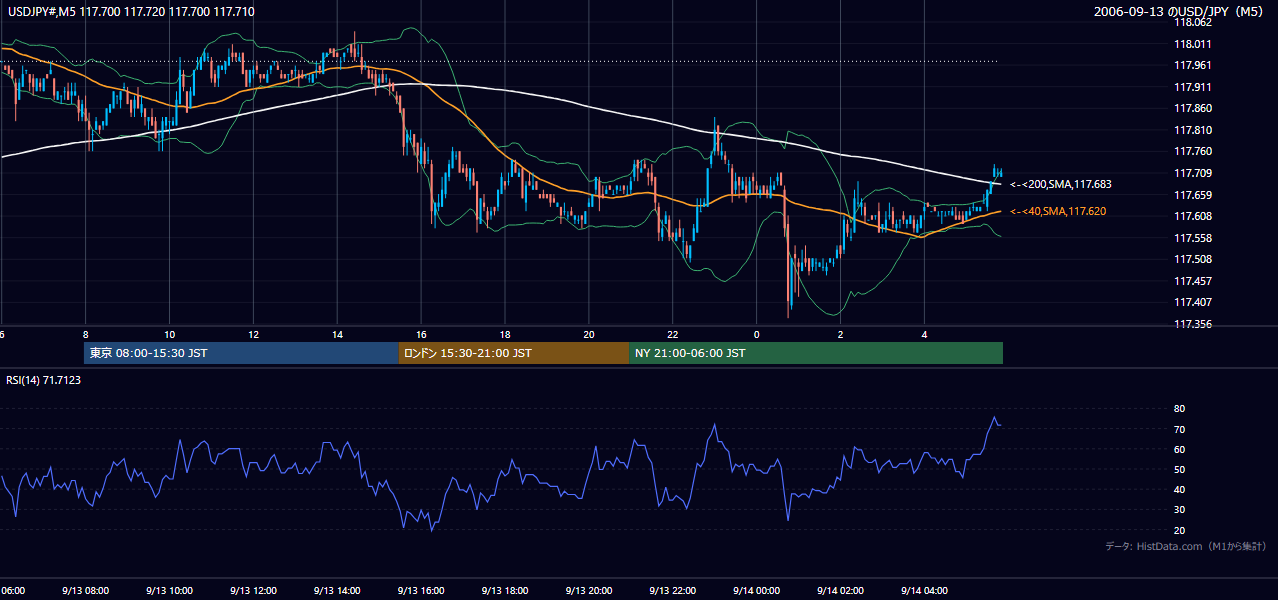
Task: Click hour label 16 under price chart
Action: [422, 334]
